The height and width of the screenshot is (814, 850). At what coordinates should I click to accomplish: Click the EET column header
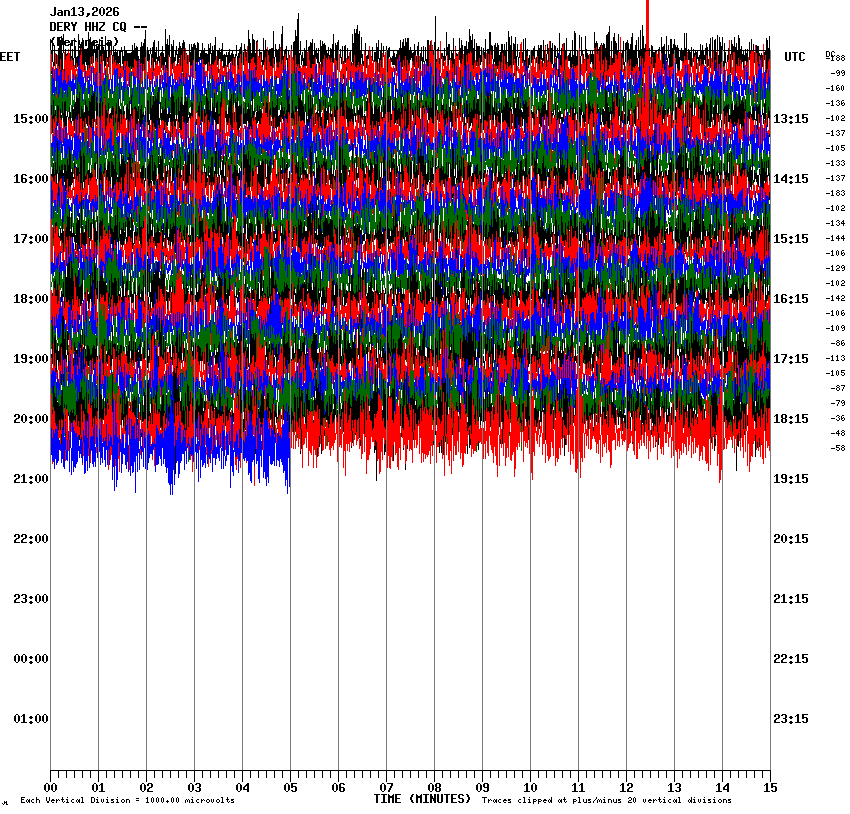tap(10, 57)
